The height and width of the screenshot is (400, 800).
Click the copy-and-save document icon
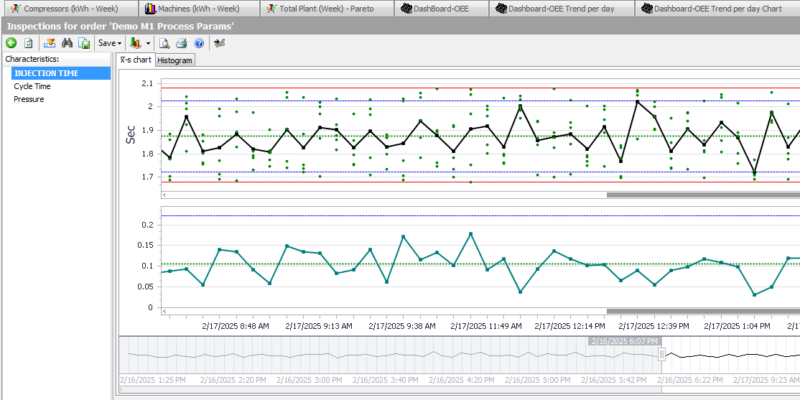click(84, 43)
